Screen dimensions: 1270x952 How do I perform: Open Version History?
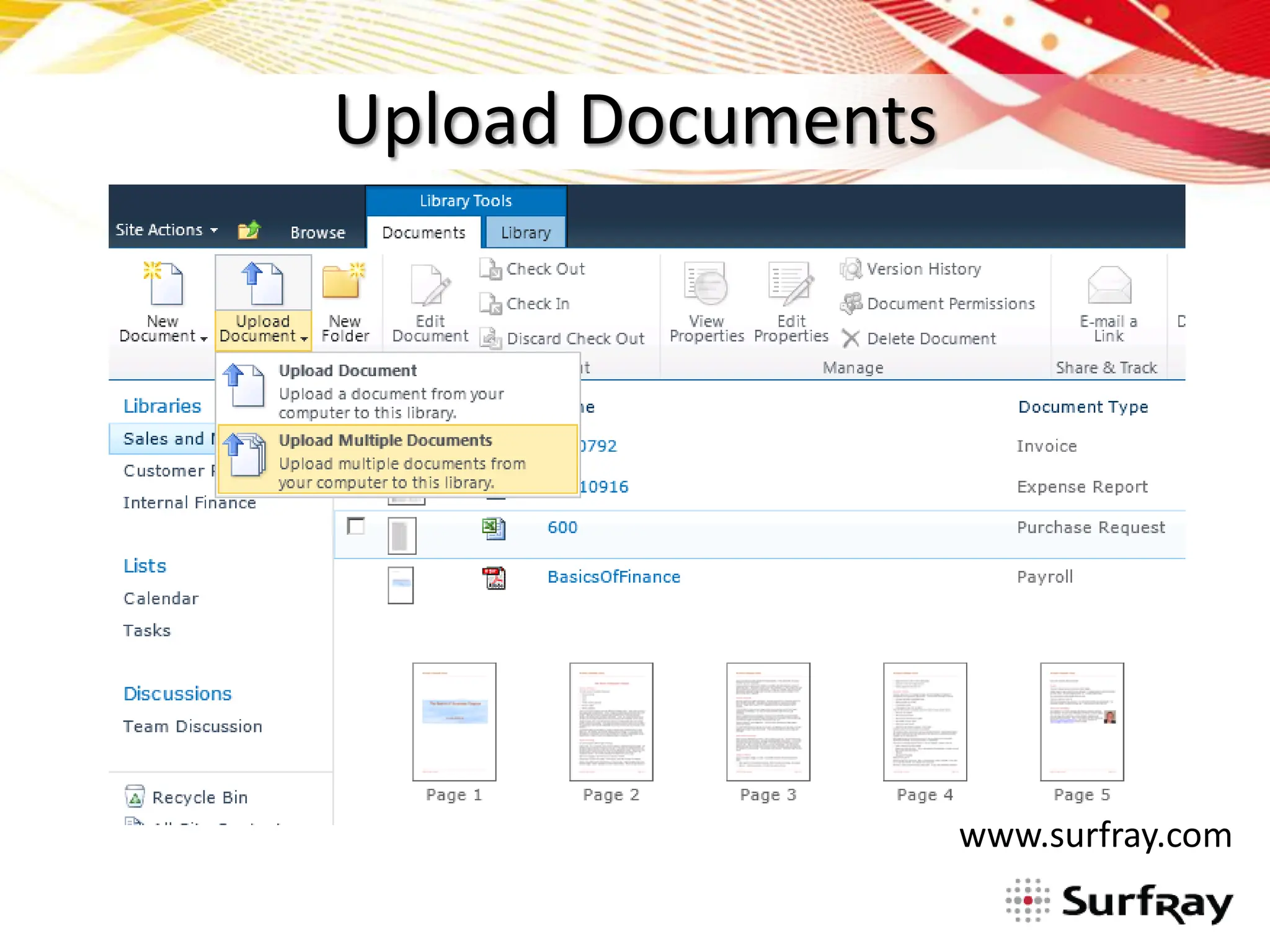pos(911,269)
